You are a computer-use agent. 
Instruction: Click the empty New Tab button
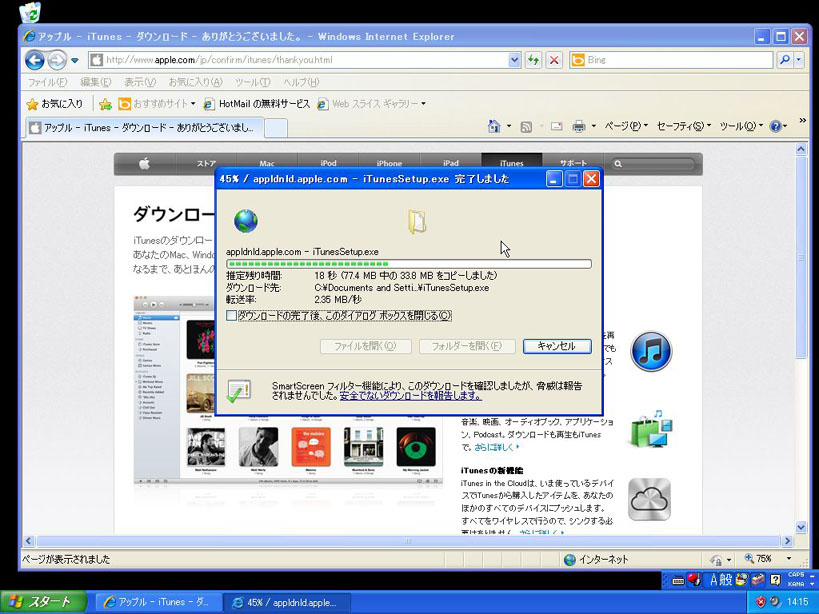click(276, 128)
